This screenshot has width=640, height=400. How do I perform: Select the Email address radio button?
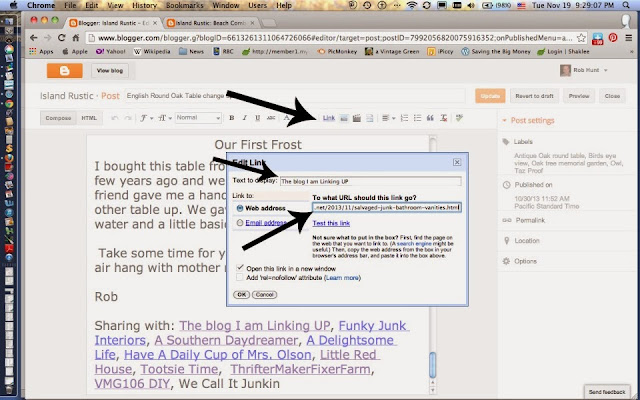coord(240,222)
